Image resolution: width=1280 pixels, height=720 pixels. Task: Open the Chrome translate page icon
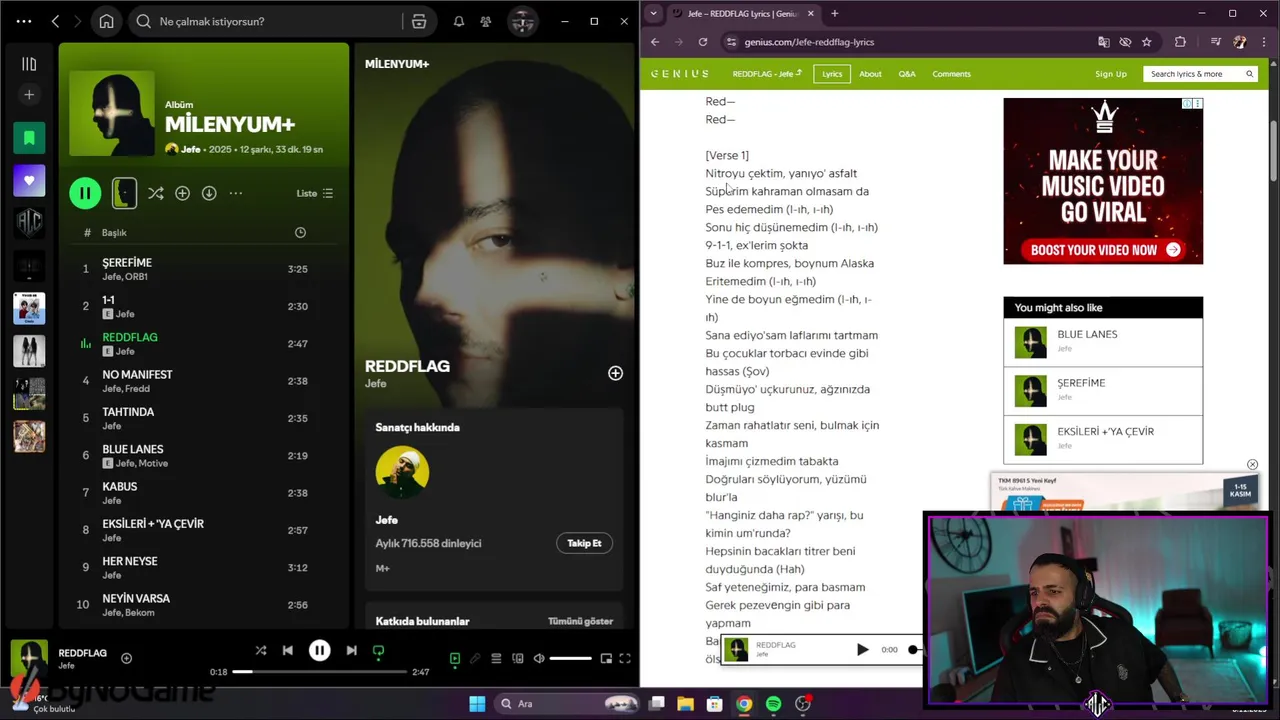[x=1104, y=42]
